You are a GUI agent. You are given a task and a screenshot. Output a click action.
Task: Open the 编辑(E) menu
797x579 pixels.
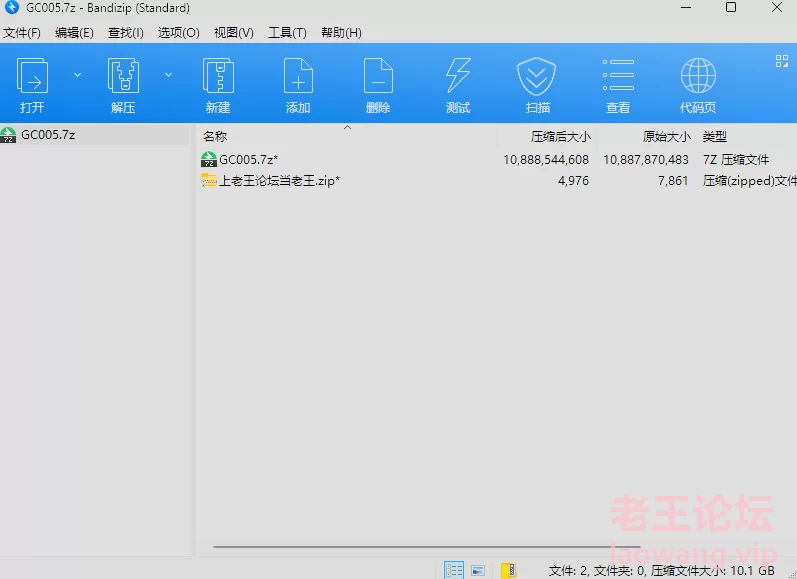(74, 33)
